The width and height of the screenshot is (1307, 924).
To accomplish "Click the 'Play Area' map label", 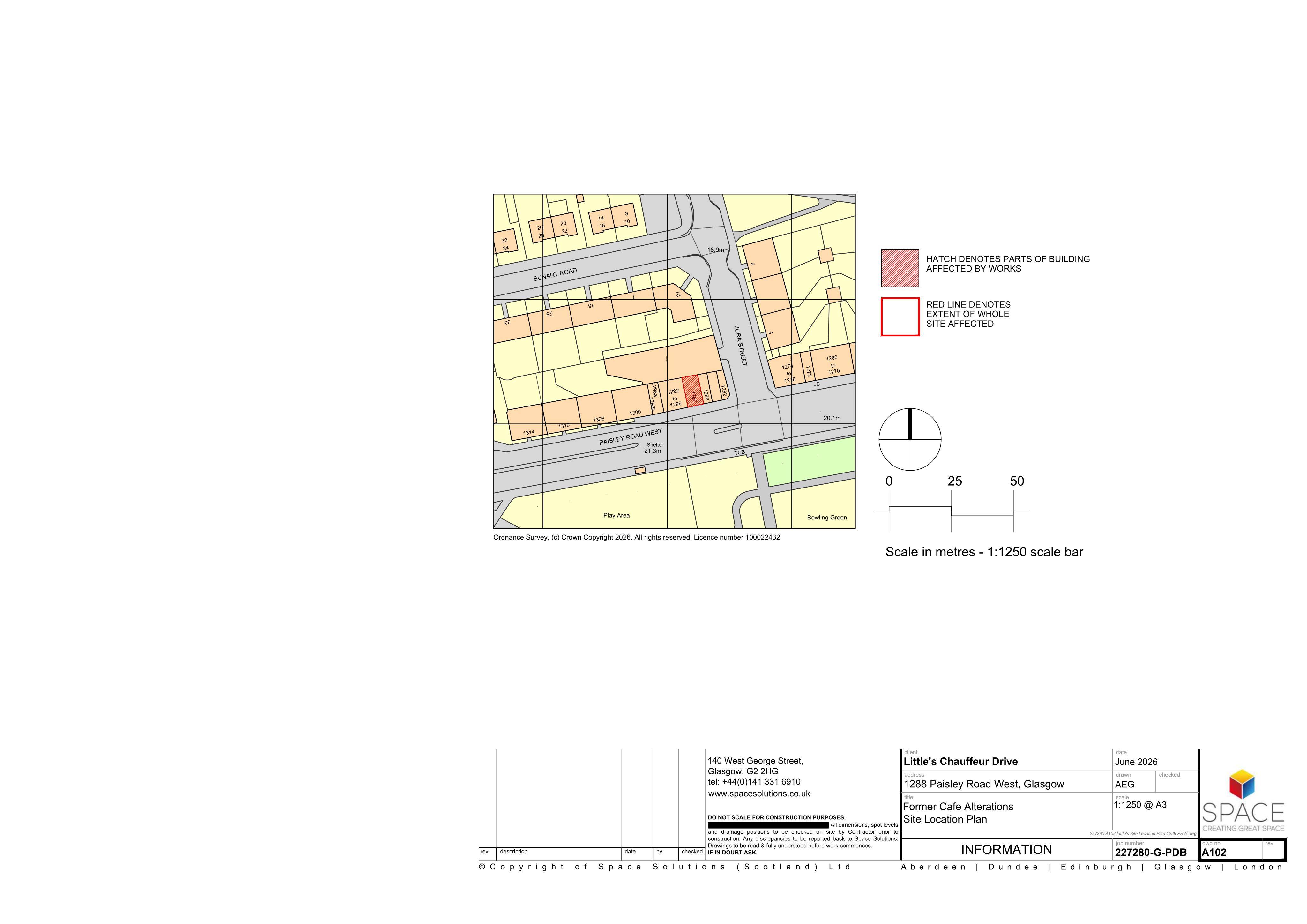I will click(616, 515).
